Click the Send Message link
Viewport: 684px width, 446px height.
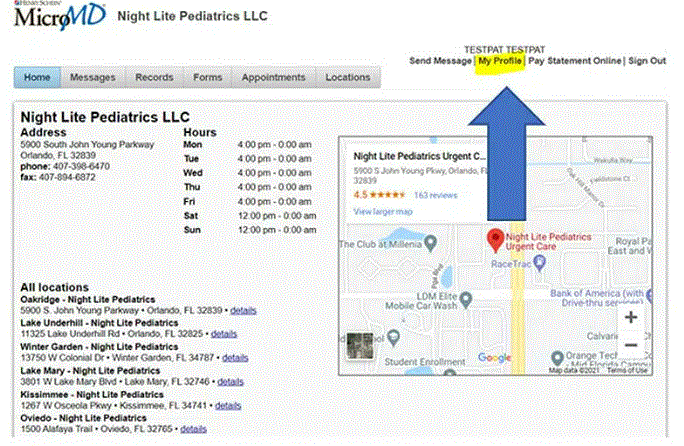point(440,61)
